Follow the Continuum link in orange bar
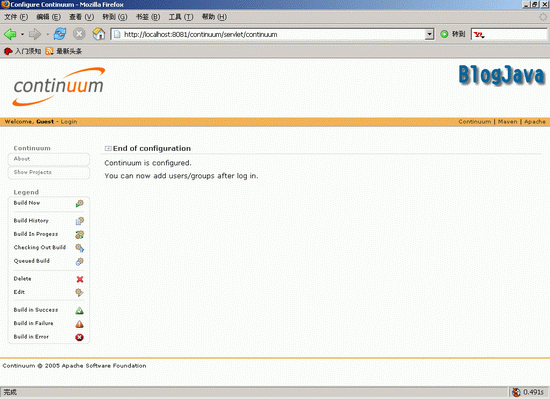 [475, 122]
